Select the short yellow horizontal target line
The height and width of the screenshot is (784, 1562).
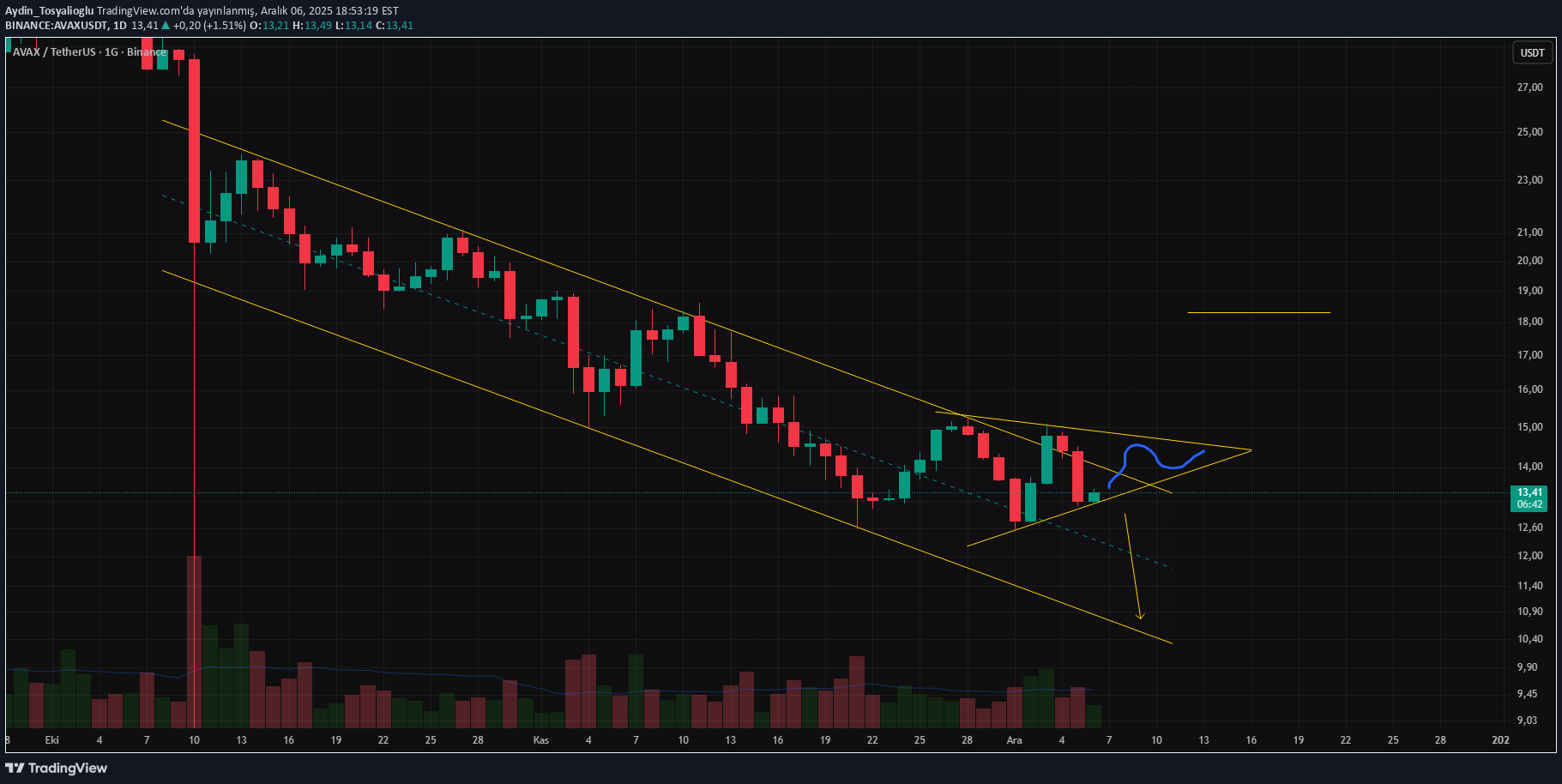click(x=1257, y=313)
